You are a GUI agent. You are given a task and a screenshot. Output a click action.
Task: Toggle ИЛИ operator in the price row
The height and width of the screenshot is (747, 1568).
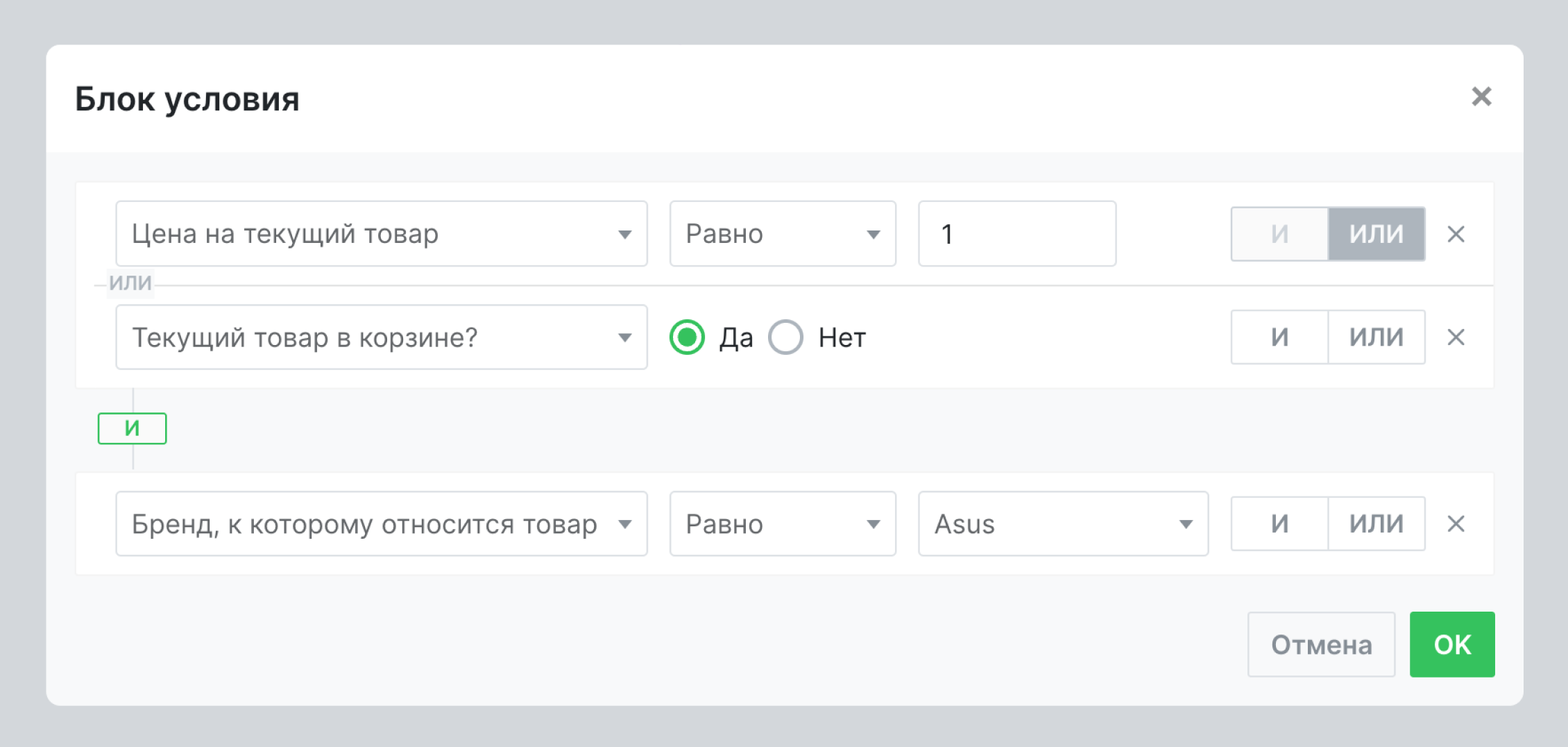[x=1377, y=234]
